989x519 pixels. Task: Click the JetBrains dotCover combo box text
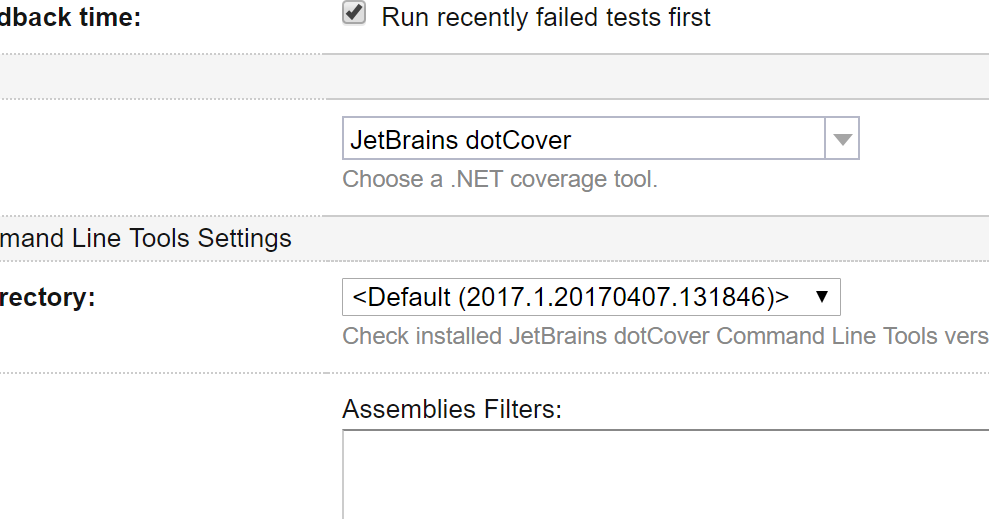(x=460, y=140)
